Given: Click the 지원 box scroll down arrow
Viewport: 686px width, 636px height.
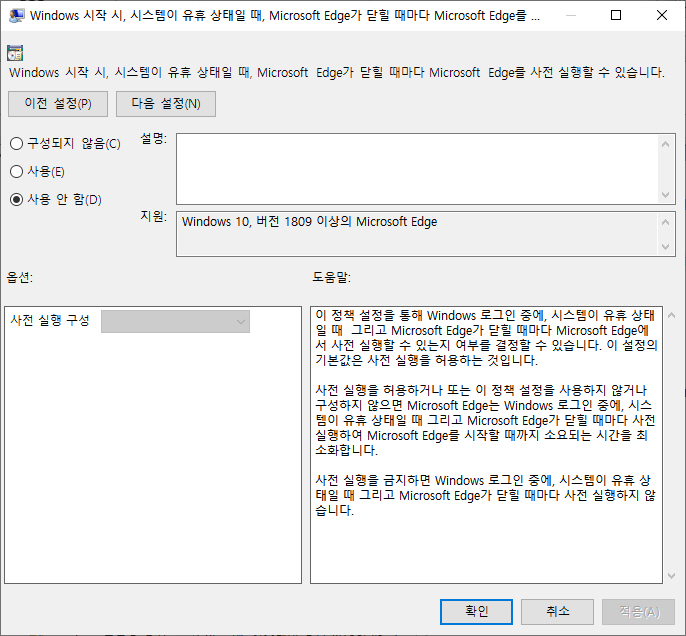Looking at the screenshot, I should click(x=666, y=247).
